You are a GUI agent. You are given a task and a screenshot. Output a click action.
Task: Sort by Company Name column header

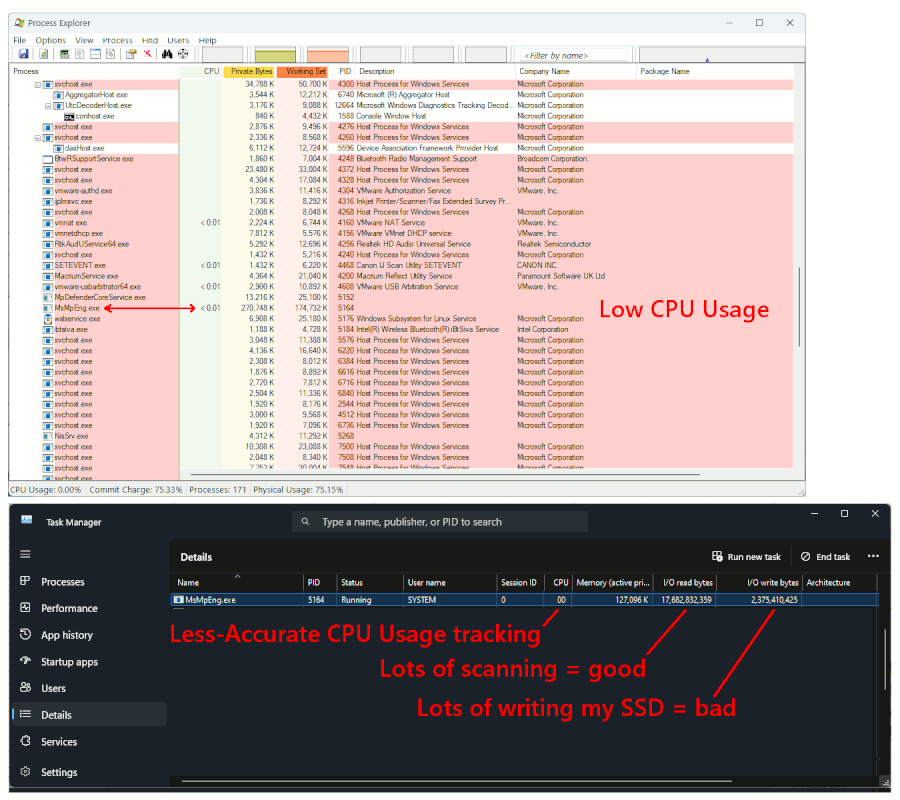[x=576, y=72]
